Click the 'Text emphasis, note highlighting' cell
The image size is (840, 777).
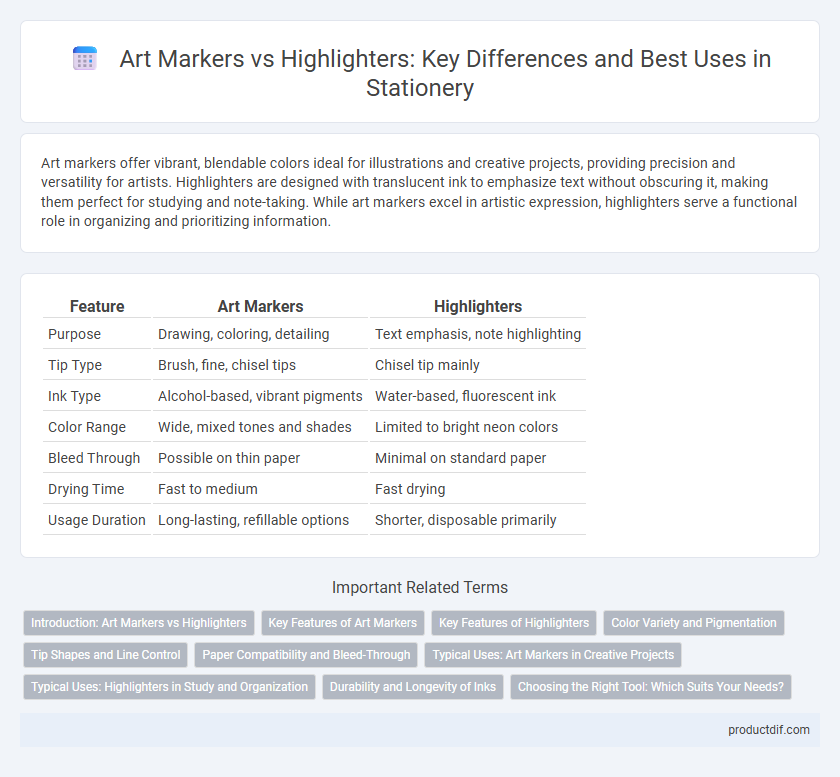[x=478, y=334]
